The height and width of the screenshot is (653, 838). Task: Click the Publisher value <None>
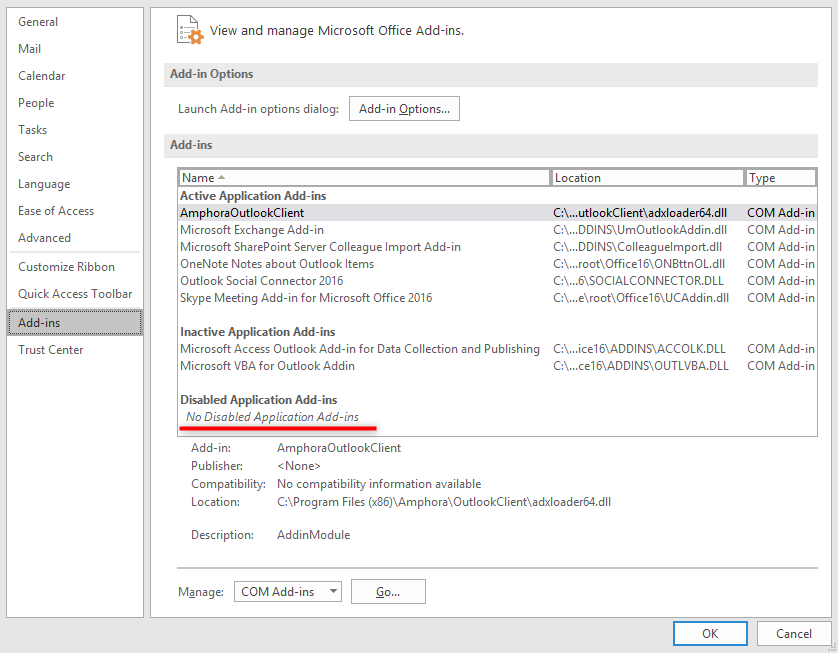[299, 466]
